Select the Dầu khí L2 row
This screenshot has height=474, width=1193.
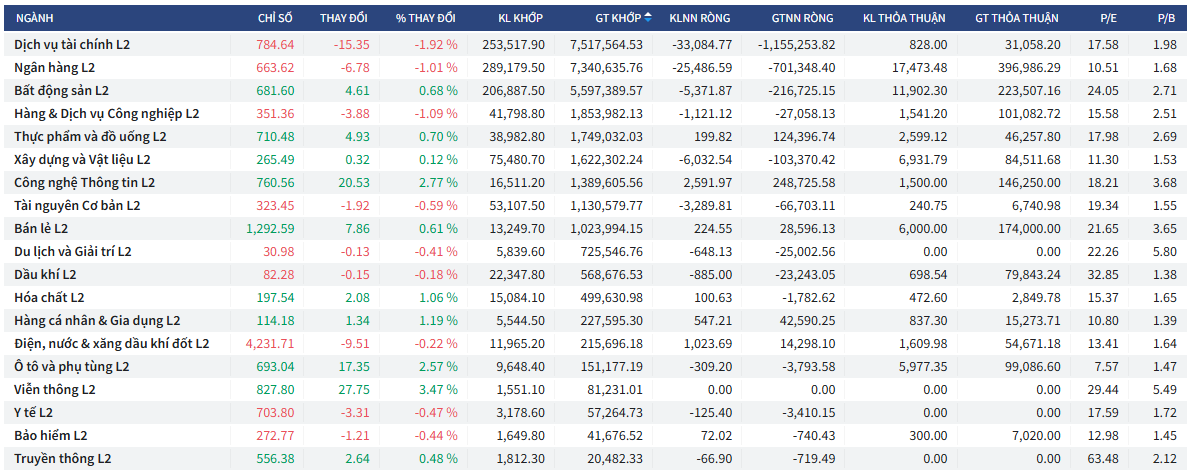[45, 274]
